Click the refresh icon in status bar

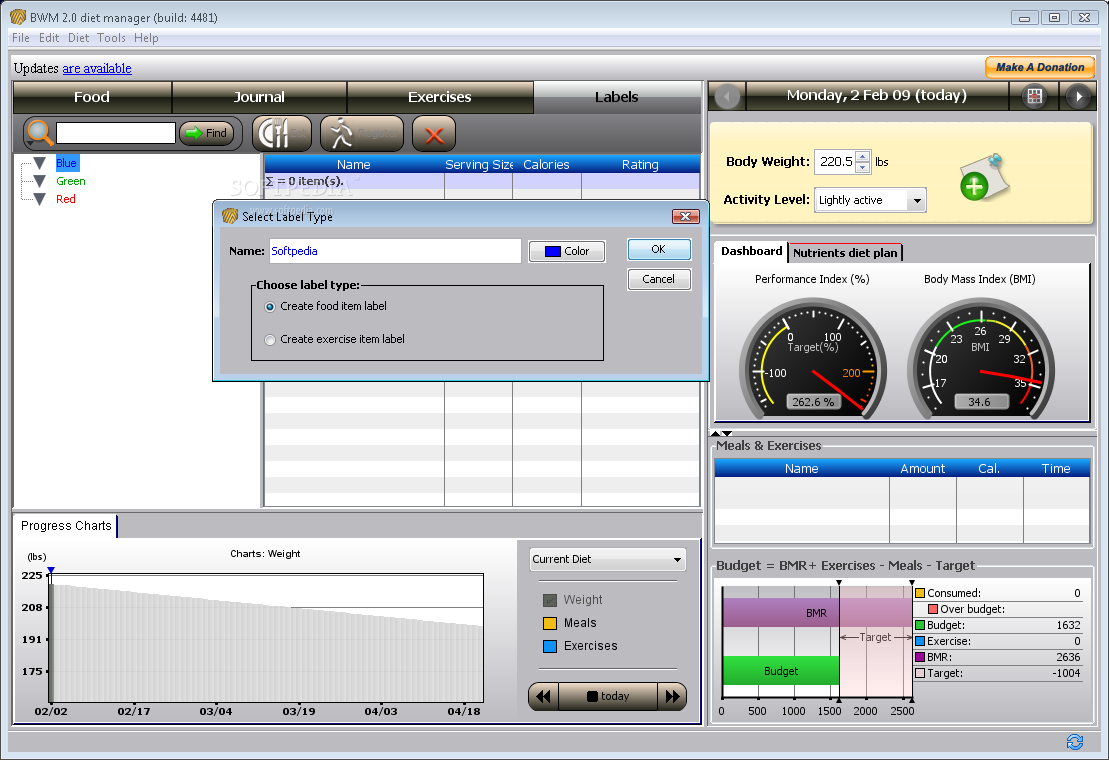[x=1075, y=742]
